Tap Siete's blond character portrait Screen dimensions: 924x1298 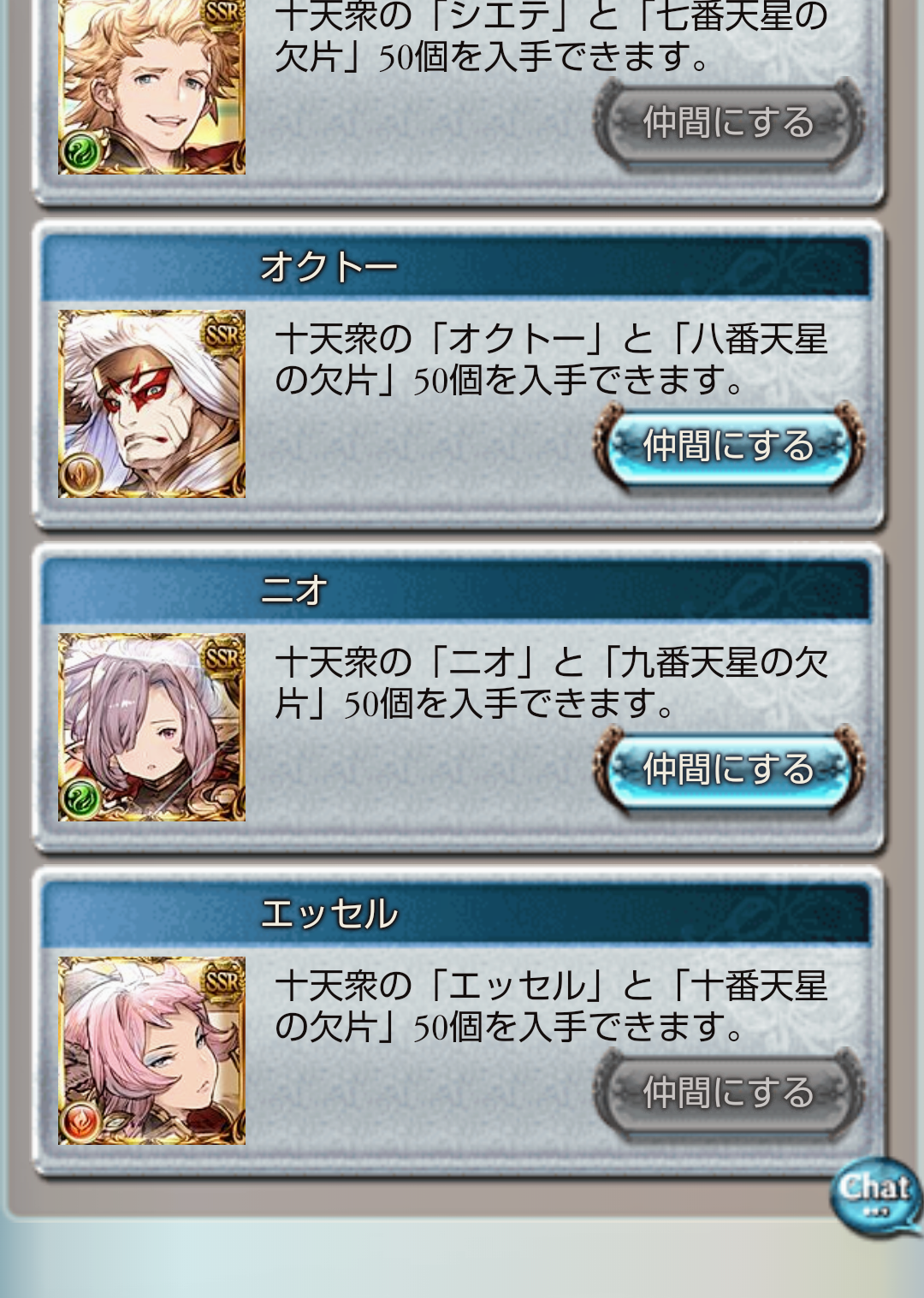point(151,86)
